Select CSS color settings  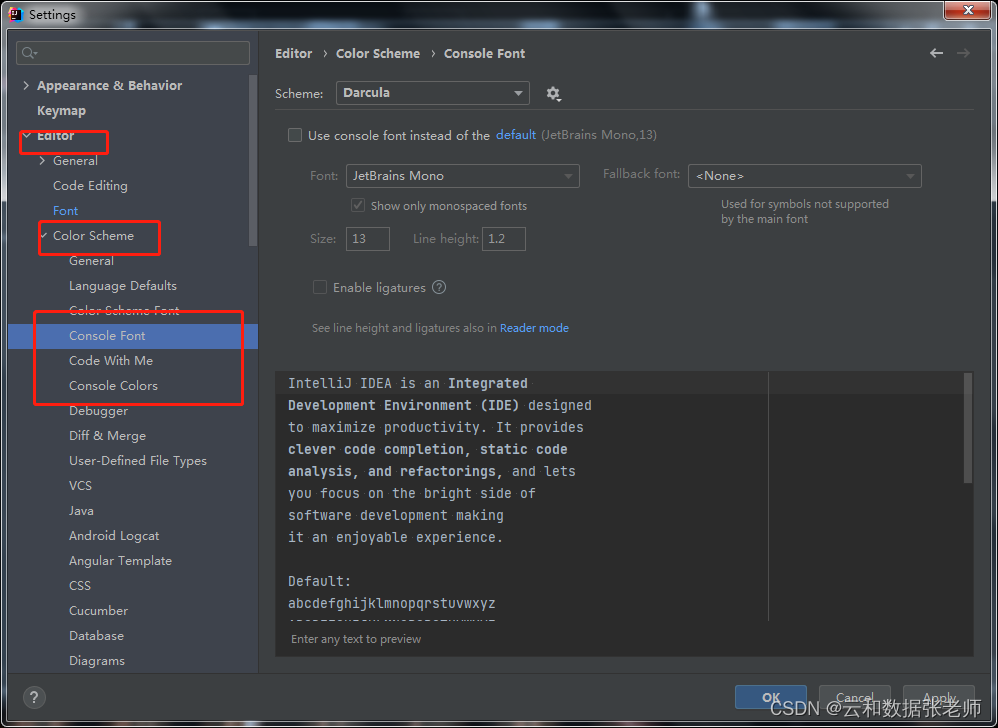pyautogui.click(x=80, y=585)
